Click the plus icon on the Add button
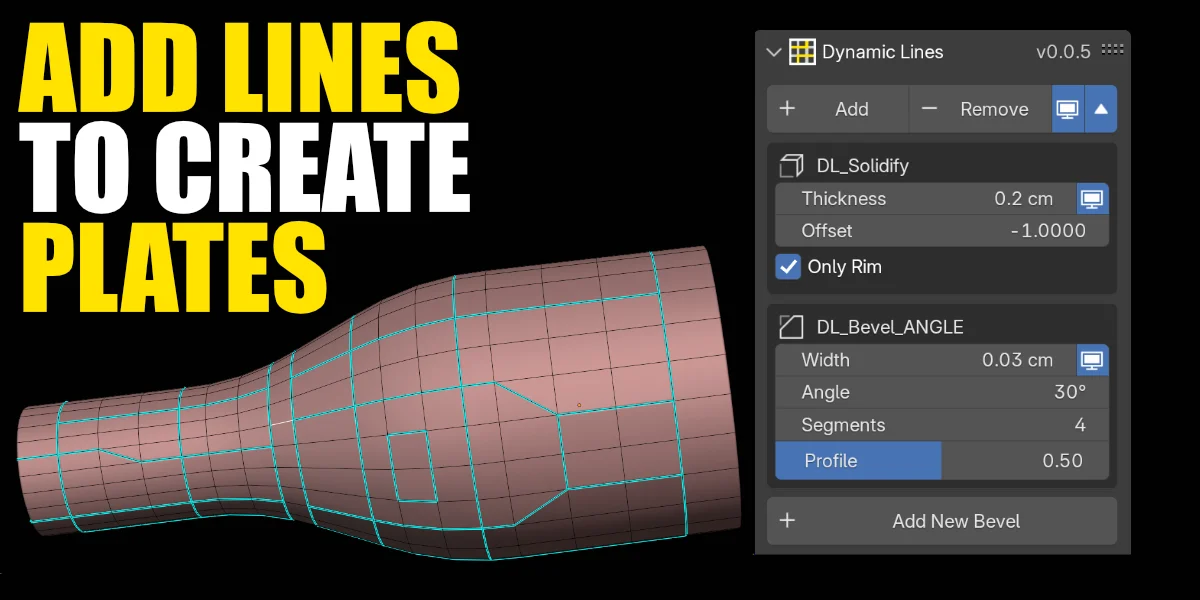Image resolution: width=1200 pixels, height=600 pixels. [787, 109]
